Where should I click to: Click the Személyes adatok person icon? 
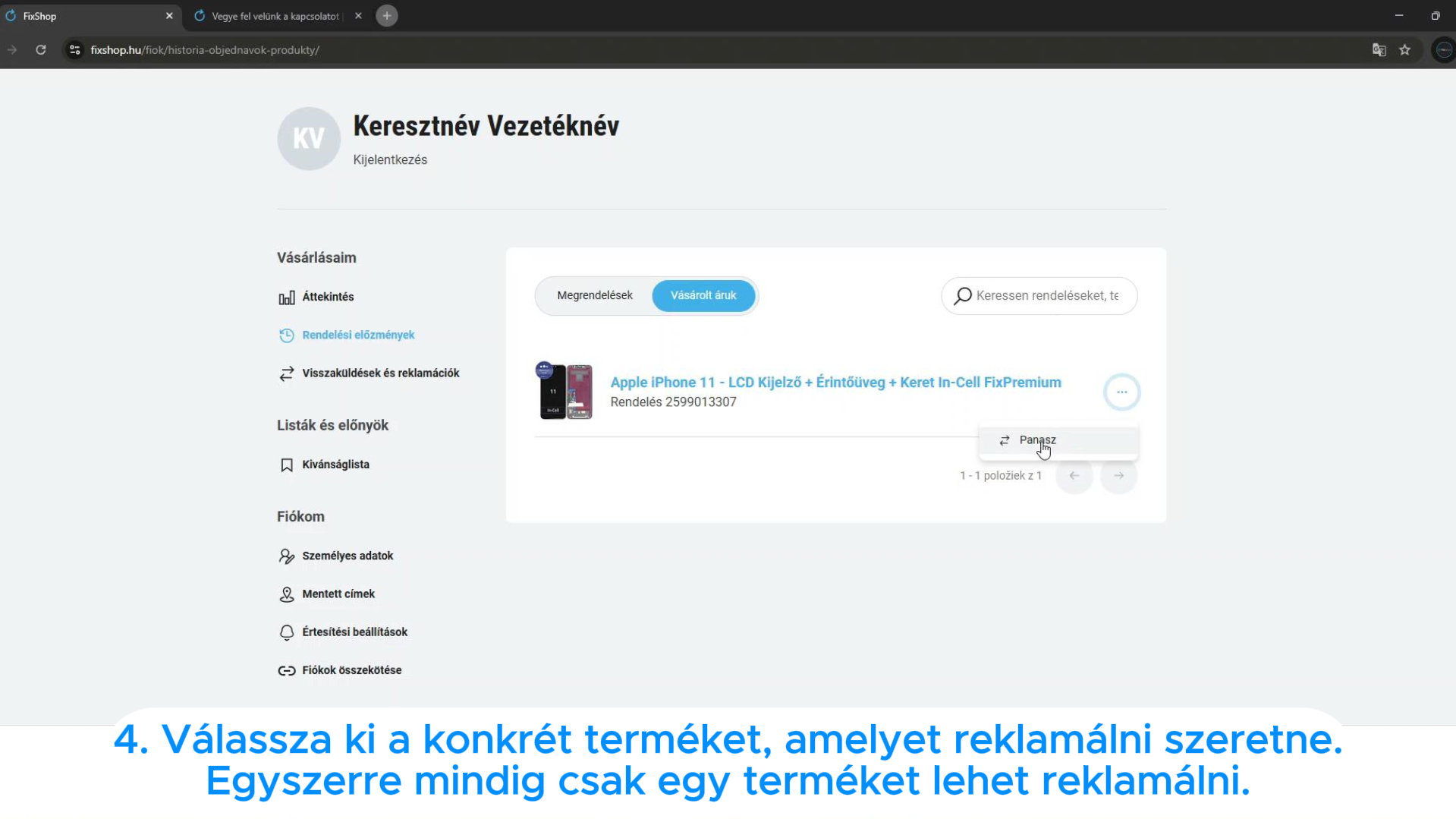pyautogui.click(x=286, y=556)
